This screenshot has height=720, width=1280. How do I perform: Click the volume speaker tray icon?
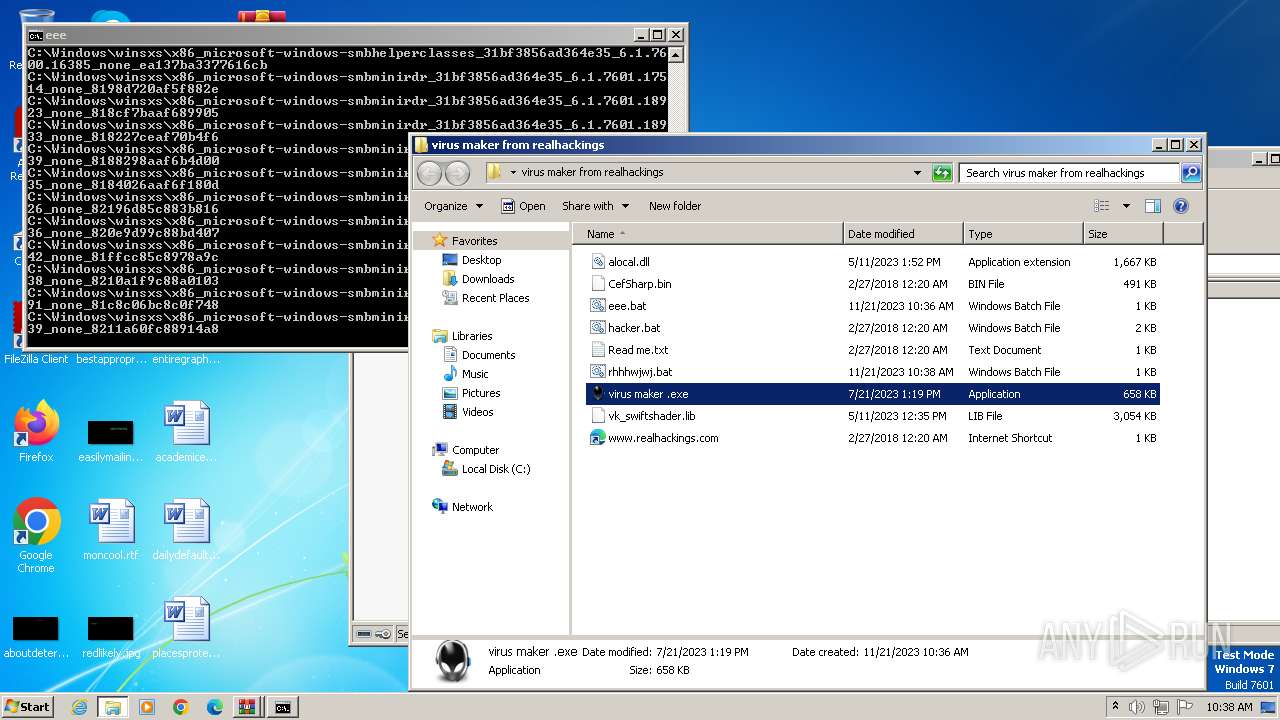coord(1137,706)
